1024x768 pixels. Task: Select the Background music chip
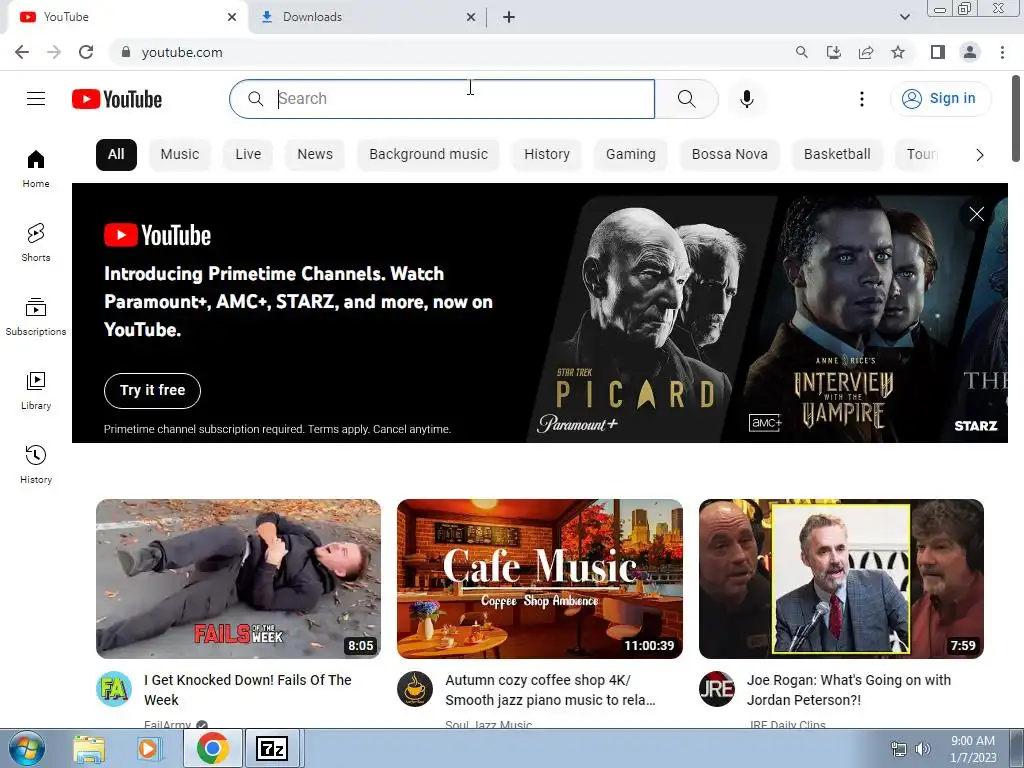point(428,155)
